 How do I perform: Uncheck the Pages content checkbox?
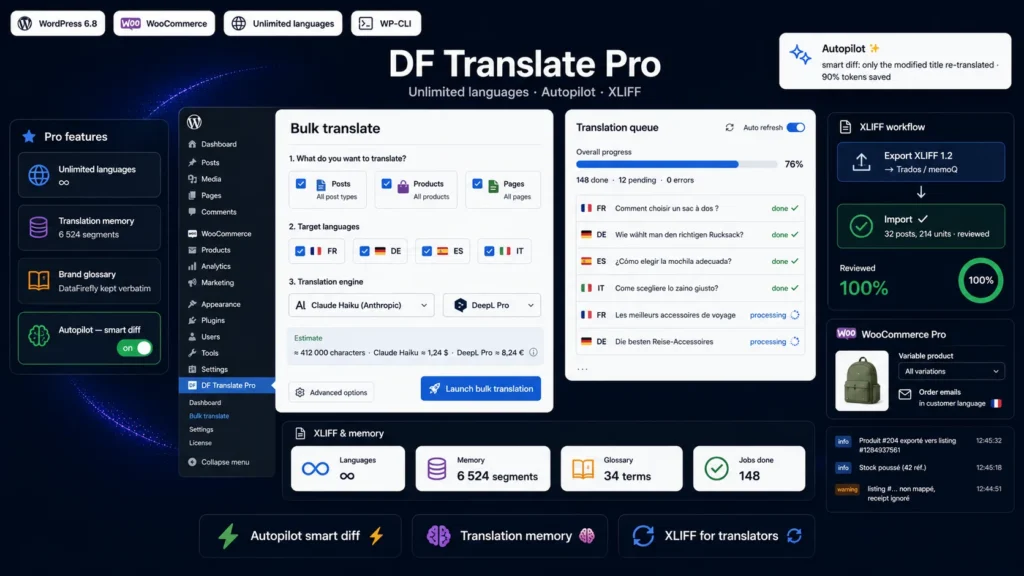coord(477,184)
